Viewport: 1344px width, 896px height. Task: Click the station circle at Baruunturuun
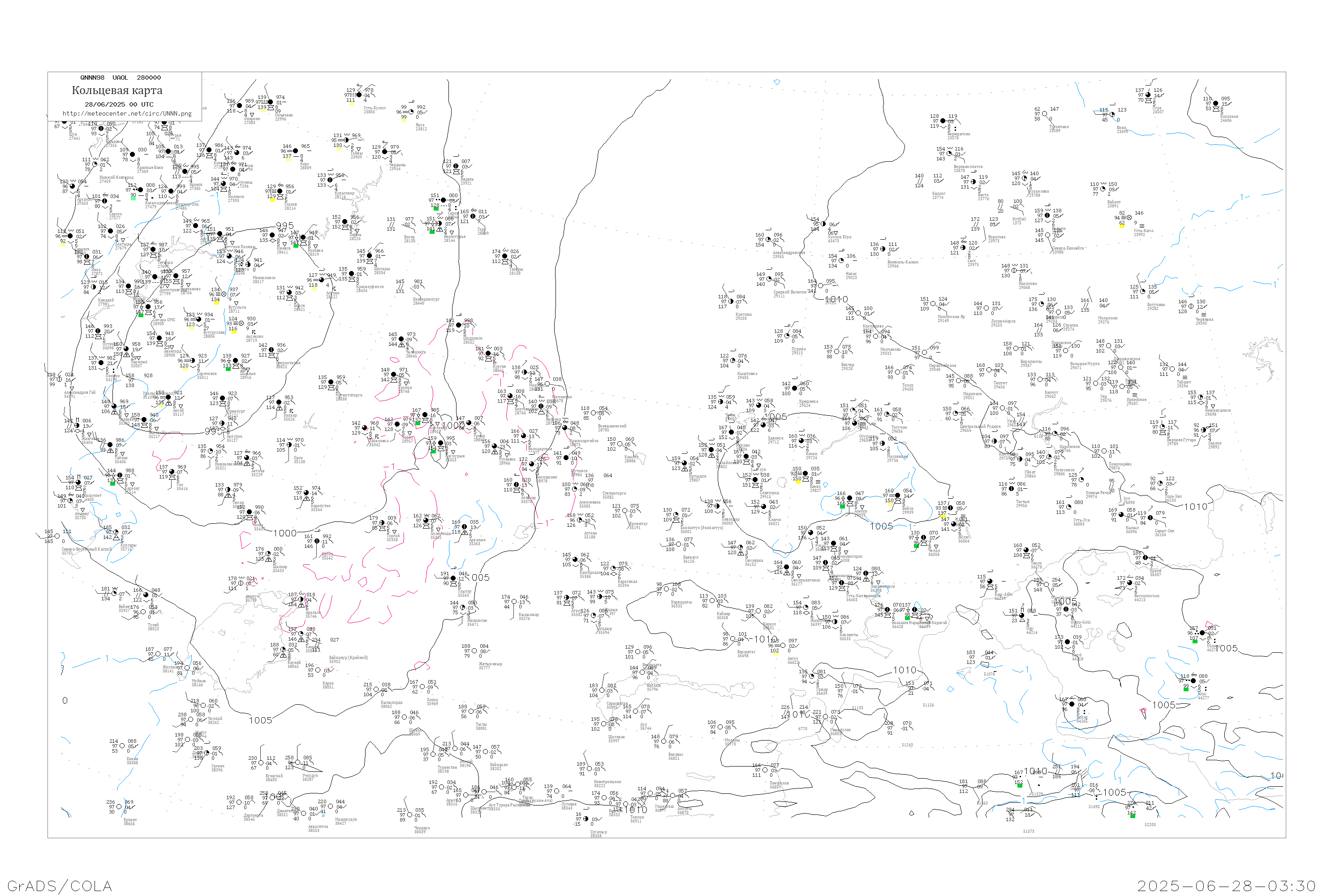1130,583
